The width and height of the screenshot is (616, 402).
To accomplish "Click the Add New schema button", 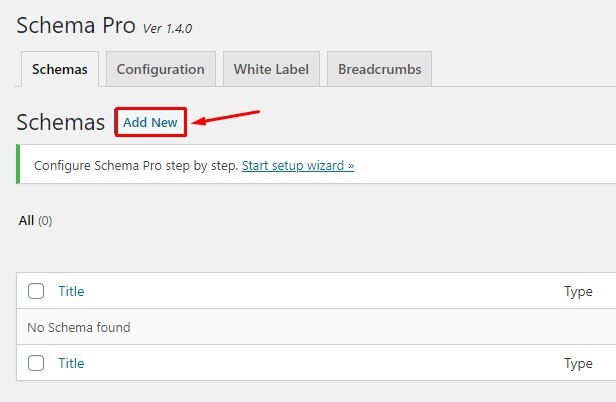I will click(x=150, y=123).
